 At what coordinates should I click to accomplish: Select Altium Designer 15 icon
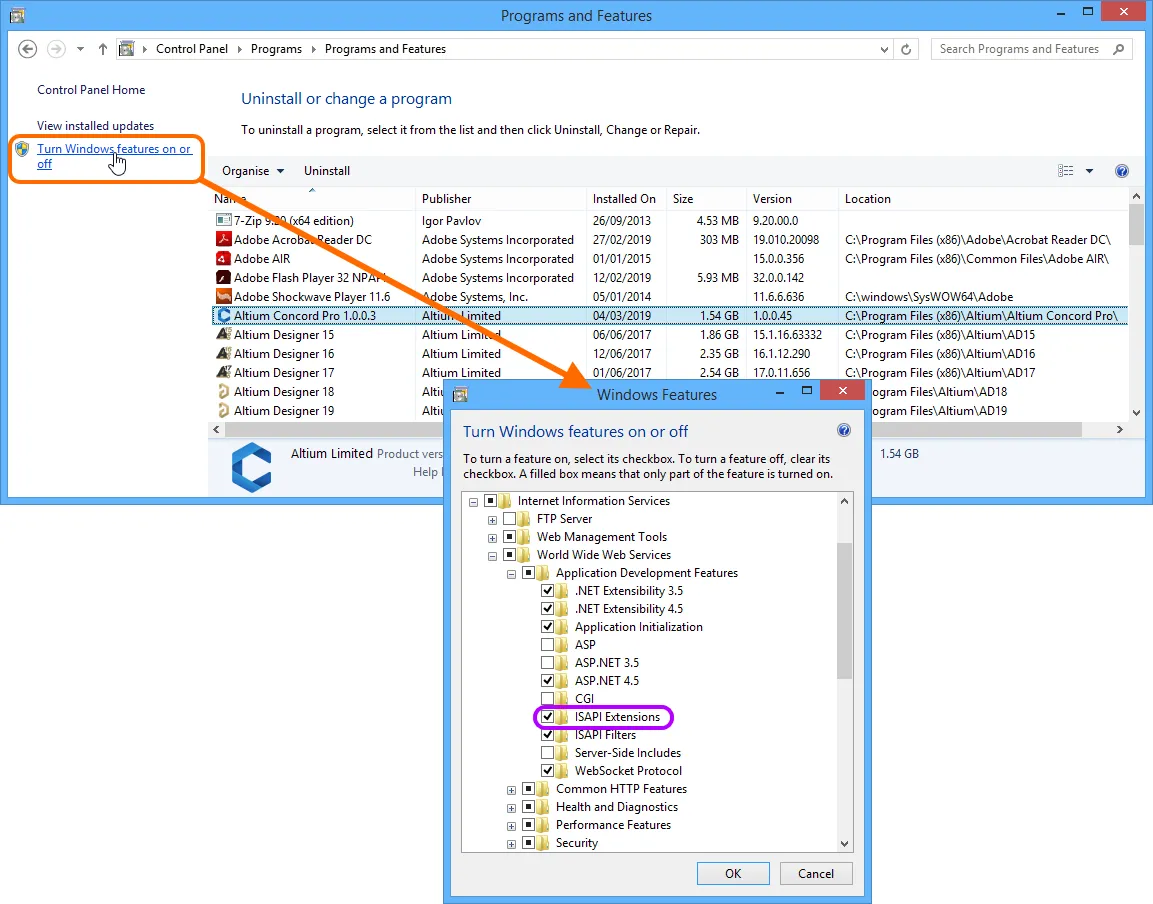pyautogui.click(x=224, y=334)
